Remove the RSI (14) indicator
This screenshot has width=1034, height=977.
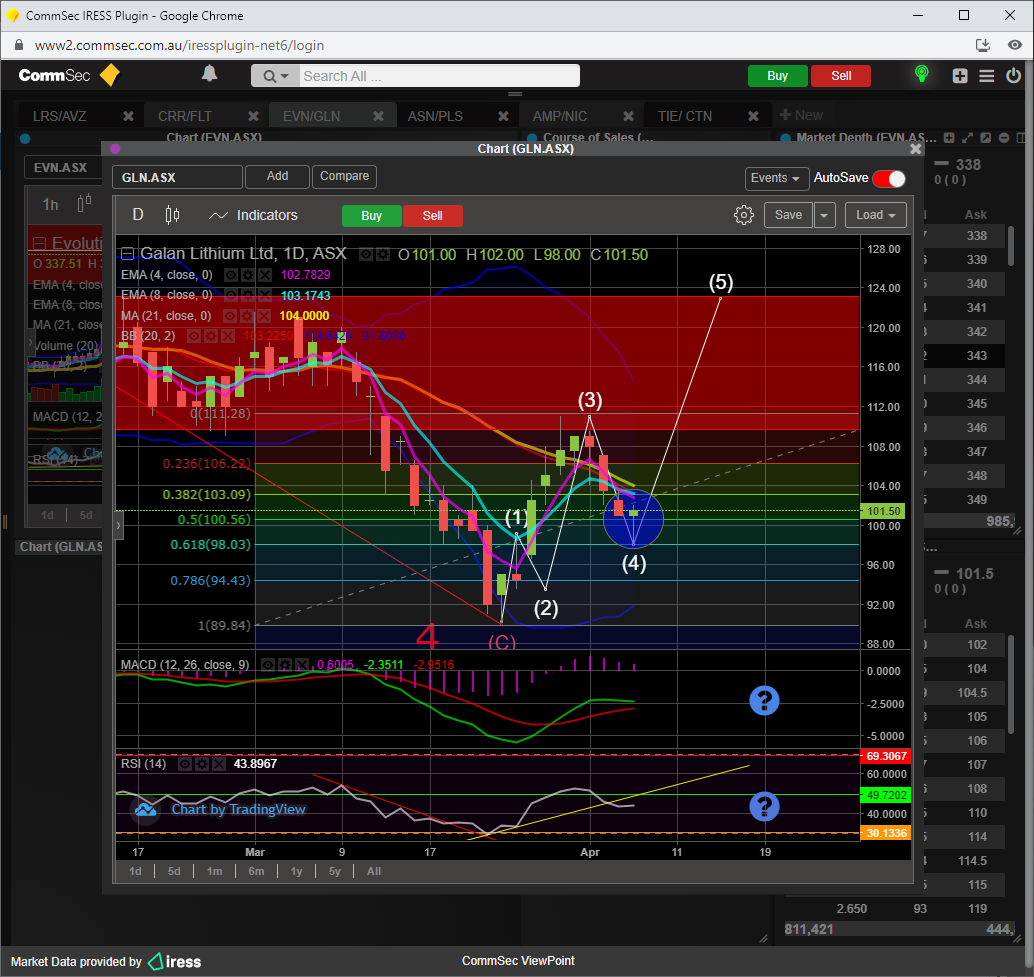218,764
